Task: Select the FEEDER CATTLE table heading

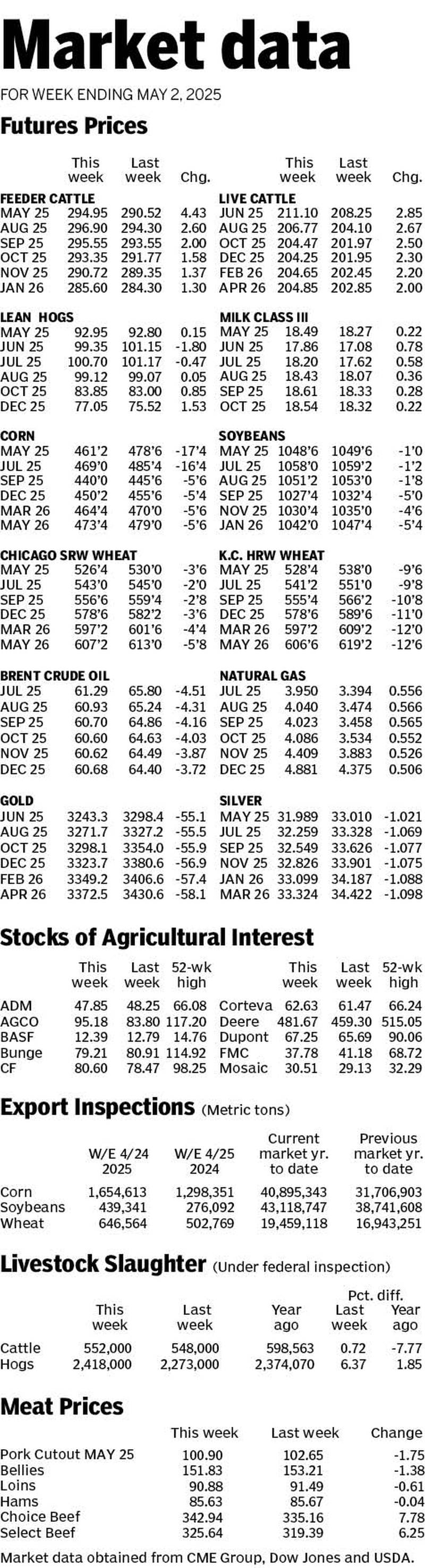Action: (x=48, y=198)
